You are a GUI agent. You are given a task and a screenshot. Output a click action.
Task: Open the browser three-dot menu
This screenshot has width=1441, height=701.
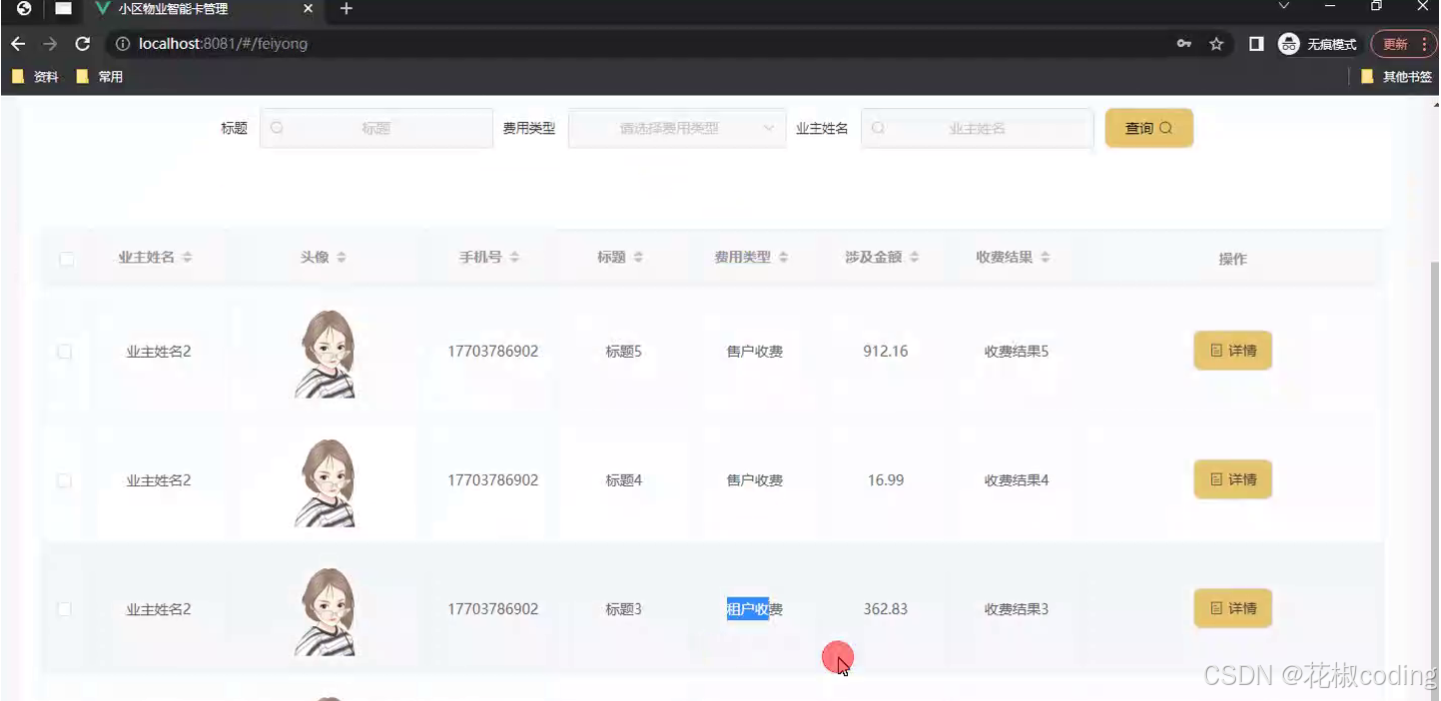tap(1424, 44)
